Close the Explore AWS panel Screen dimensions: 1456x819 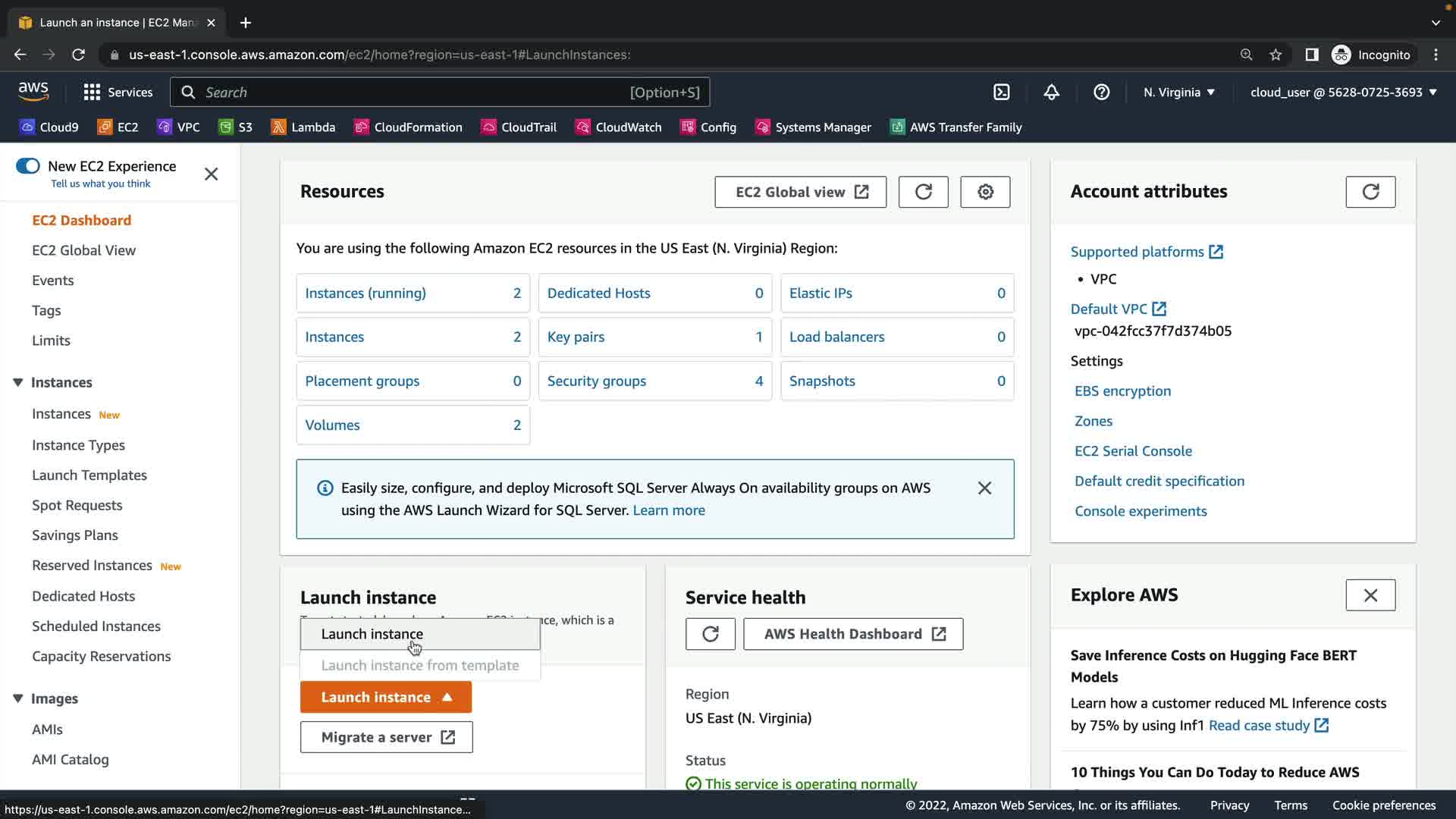[1370, 595]
